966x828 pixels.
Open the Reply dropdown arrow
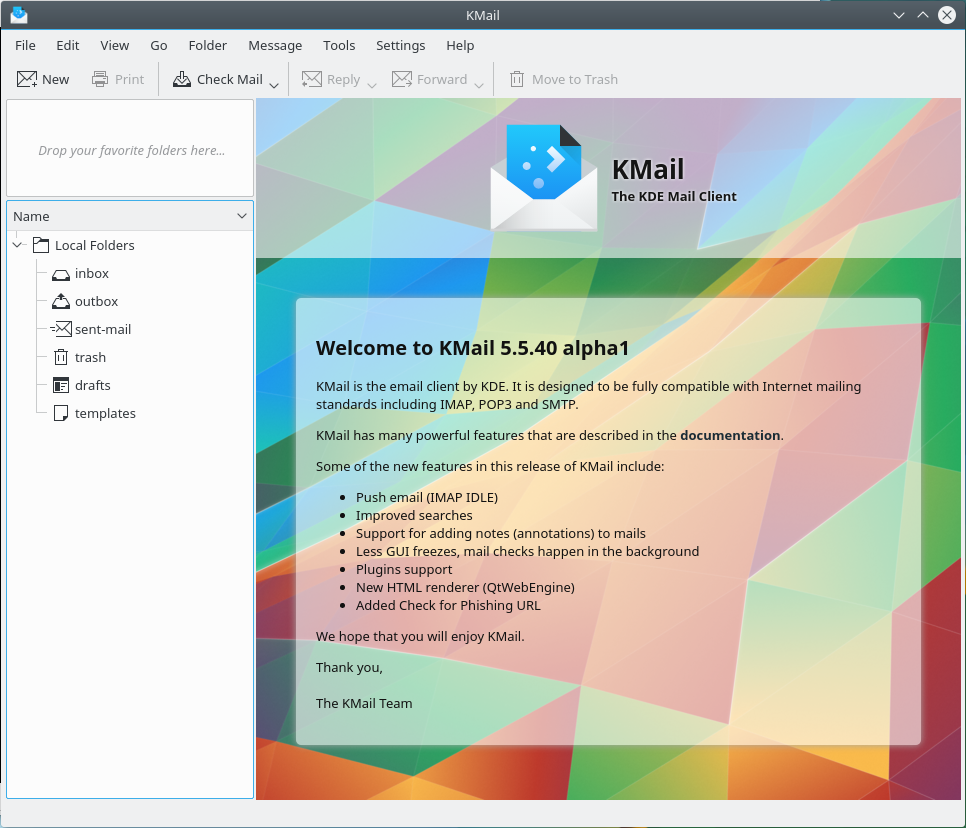point(372,84)
